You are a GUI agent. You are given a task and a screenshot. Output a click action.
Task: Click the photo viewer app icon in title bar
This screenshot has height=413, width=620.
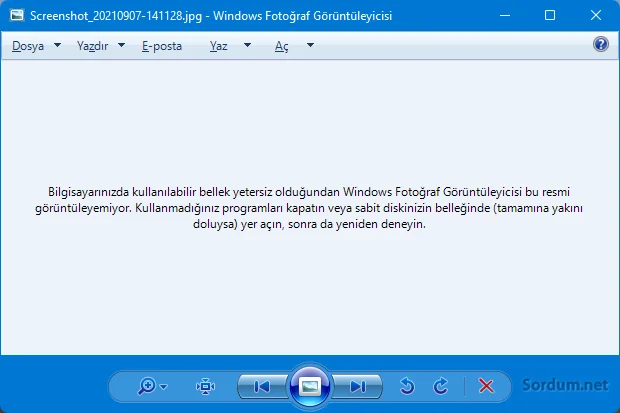[x=17, y=15]
